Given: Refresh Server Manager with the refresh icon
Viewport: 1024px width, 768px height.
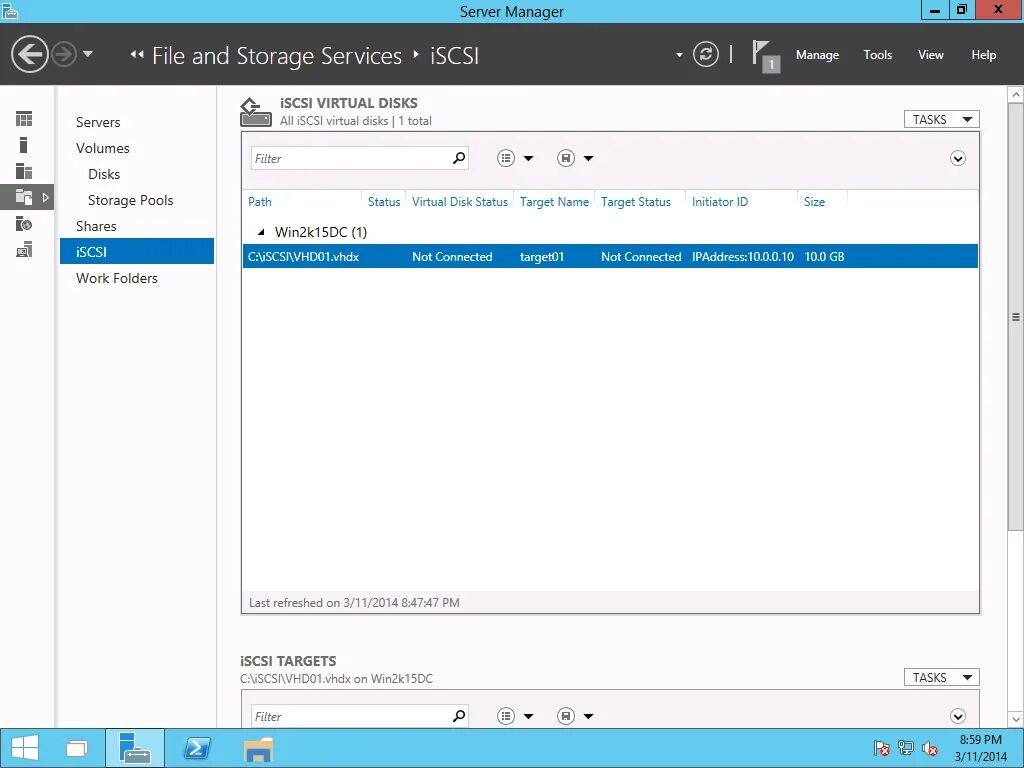Looking at the screenshot, I should coord(705,54).
